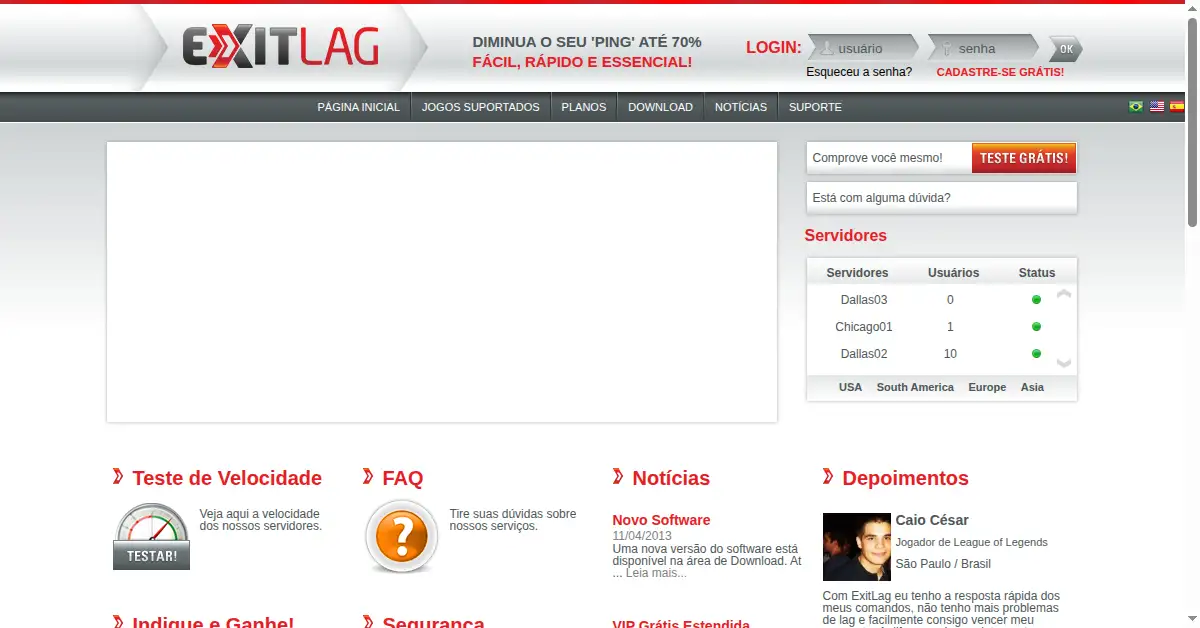Image resolution: width=1200 pixels, height=628 pixels.
Task: Open the Novo Software news article
Action: (x=661, y=520)
